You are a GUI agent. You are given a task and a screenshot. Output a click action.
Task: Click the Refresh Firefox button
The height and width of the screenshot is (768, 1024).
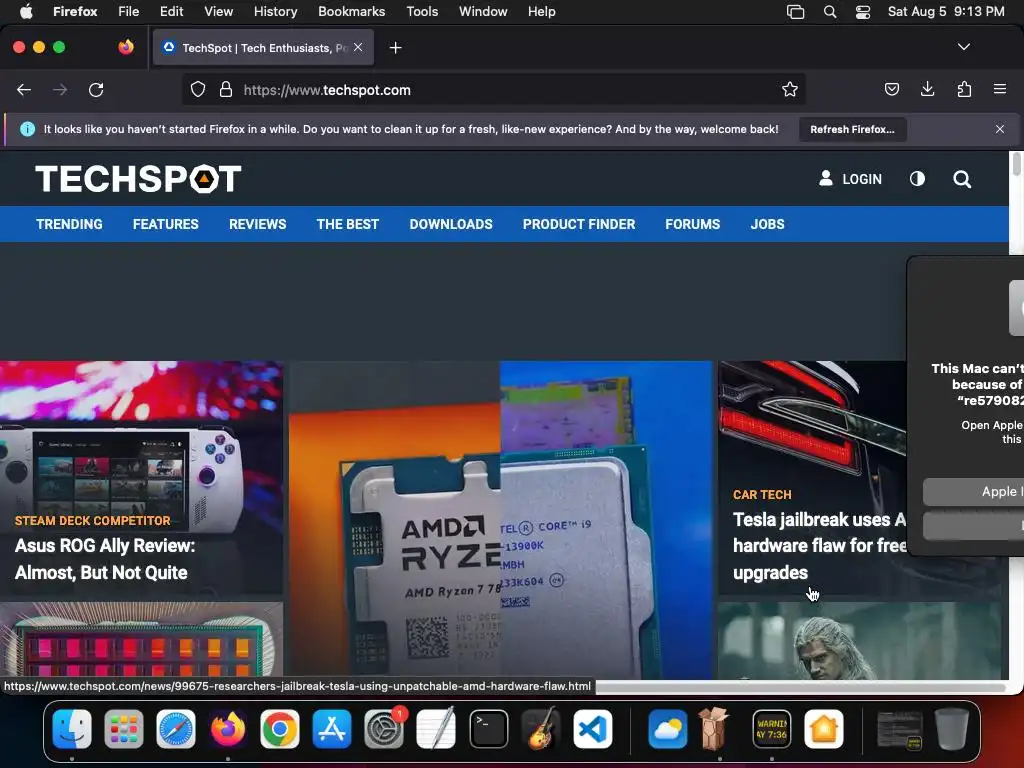(x=852, y=129)
